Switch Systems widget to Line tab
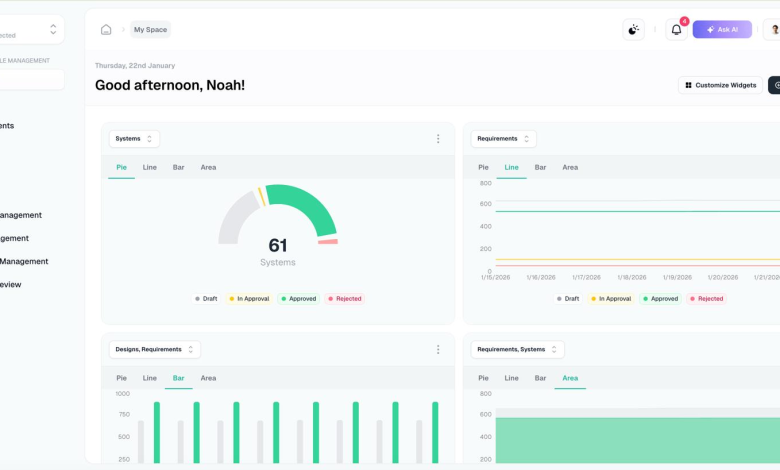The width and height of the screenshot is (780, 470). (149, 167)
